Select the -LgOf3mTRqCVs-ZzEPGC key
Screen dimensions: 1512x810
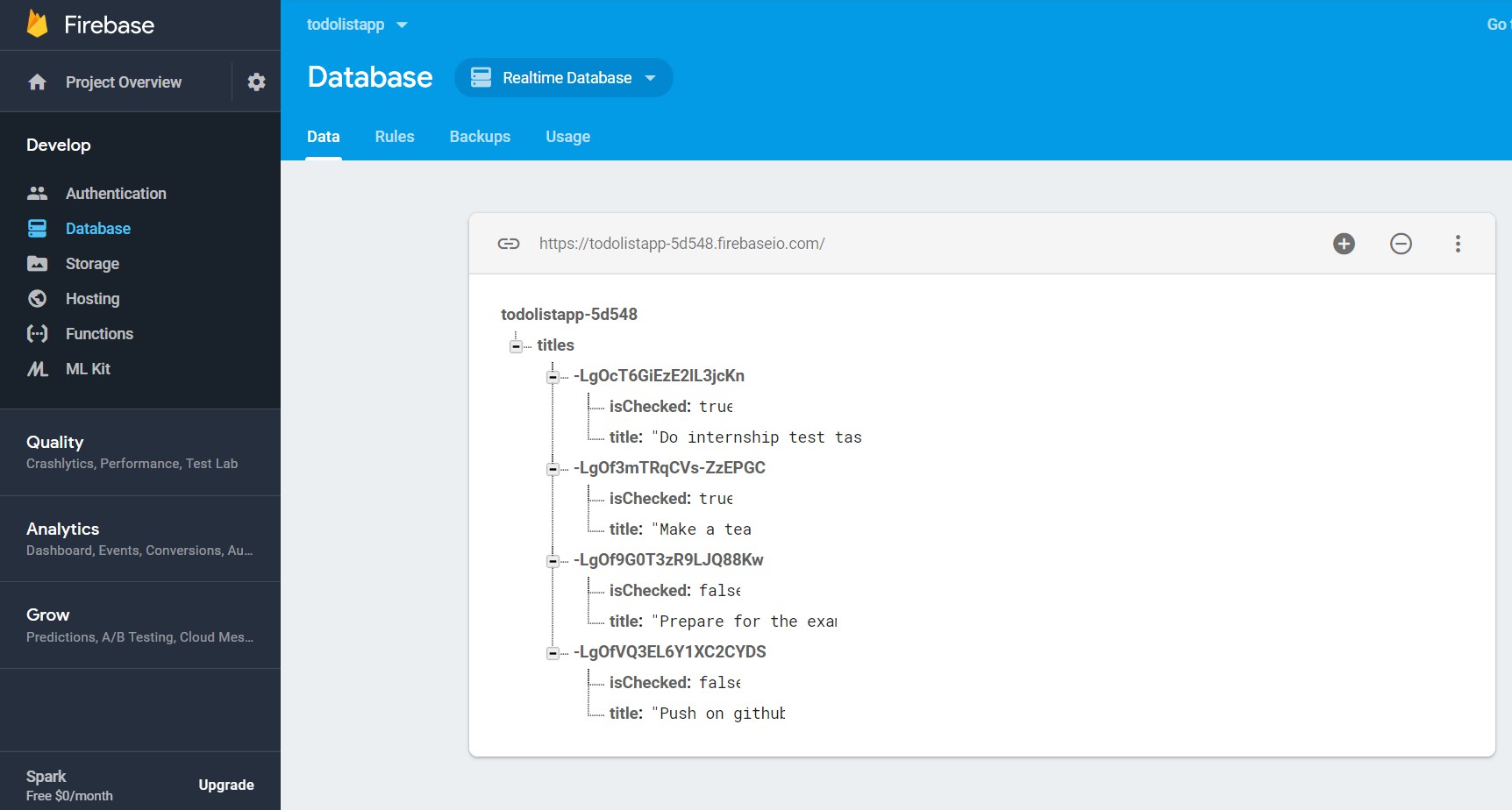coord(669,467)
